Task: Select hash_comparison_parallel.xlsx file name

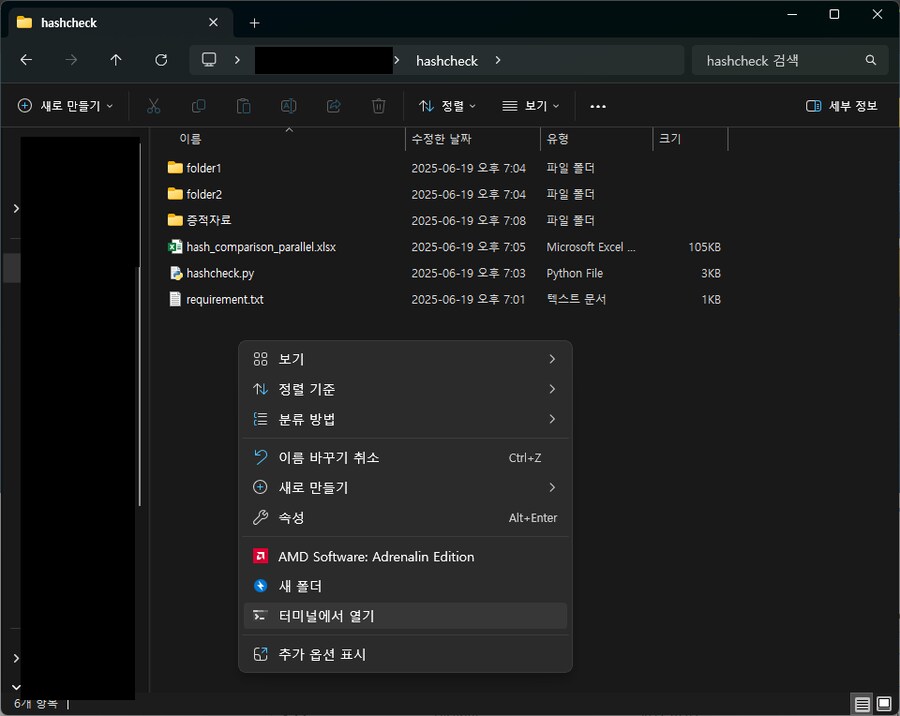Action: pos(261,247)
